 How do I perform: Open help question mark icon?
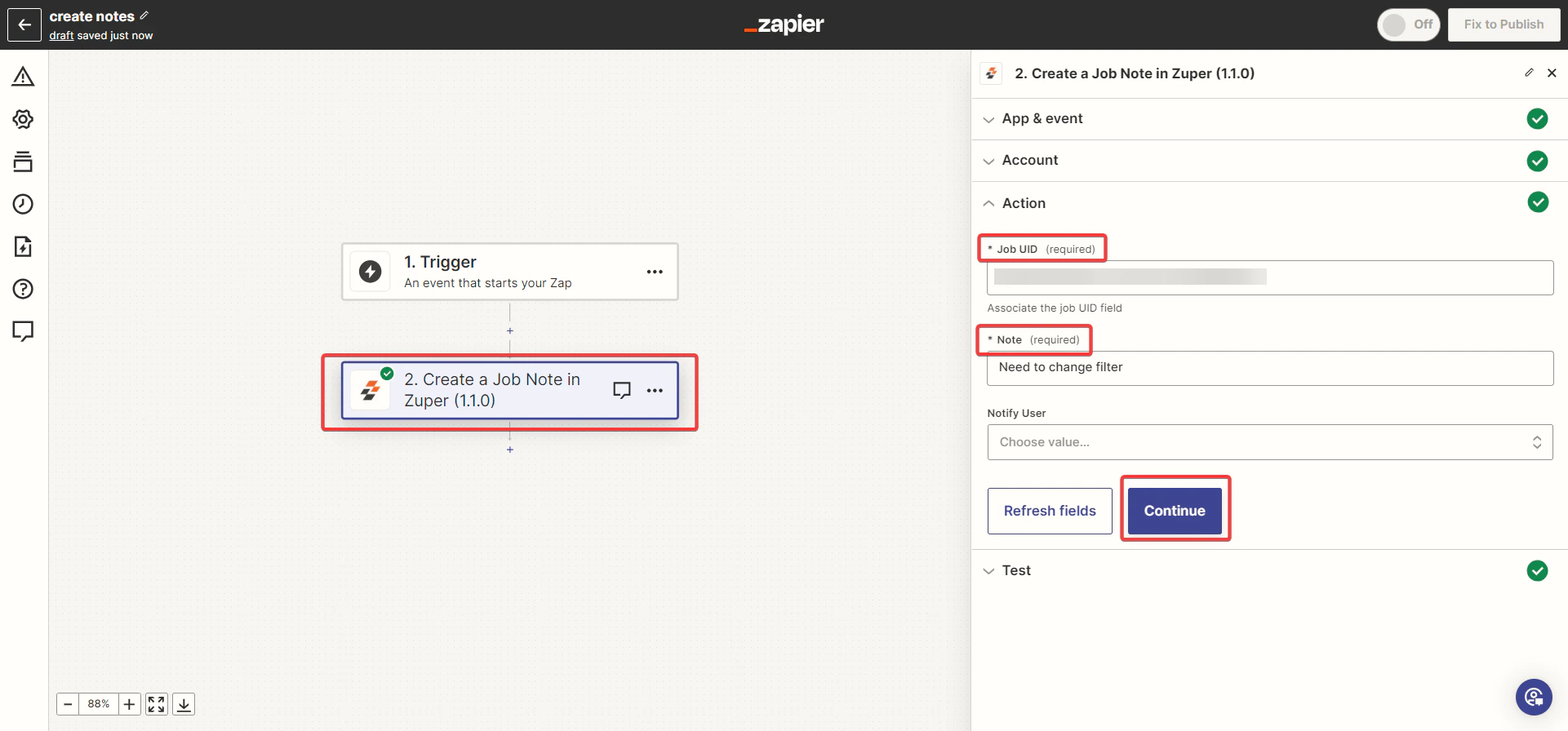(23, 289)
